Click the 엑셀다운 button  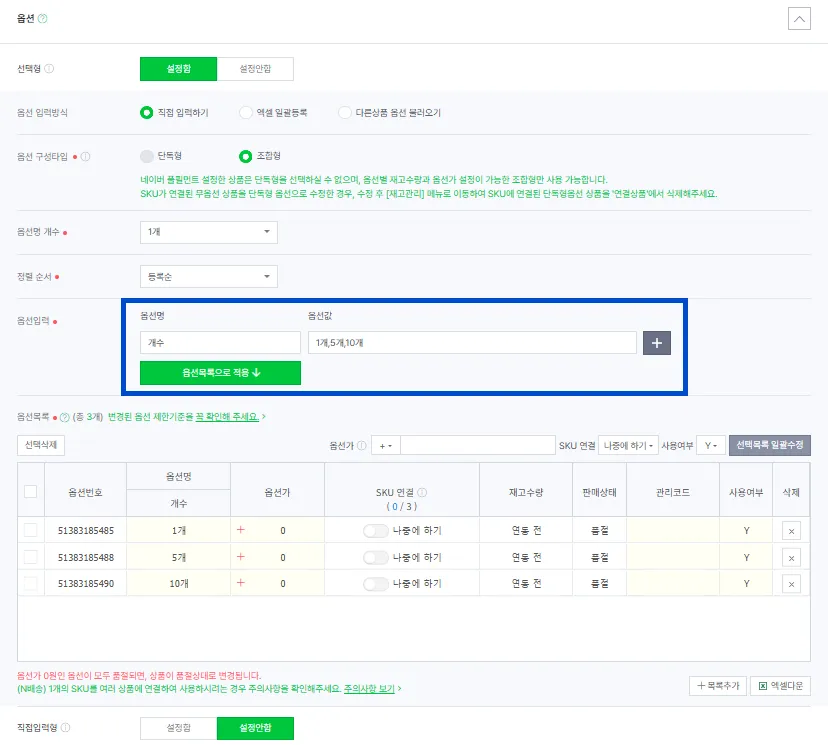pyautogui.click(x=780, y=686)
